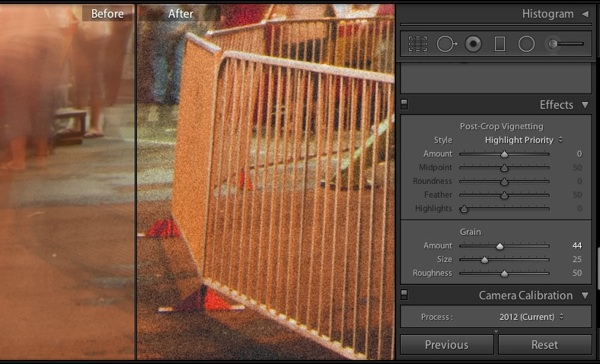
Task: Select the Red Eye Correction tool
Action: coord(473,44)
